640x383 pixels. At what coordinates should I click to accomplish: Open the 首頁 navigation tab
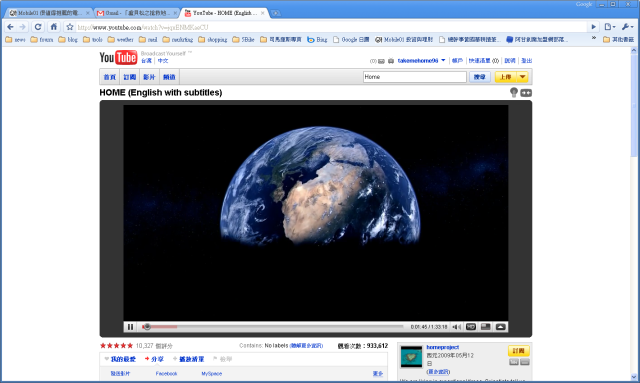(110, 77)
